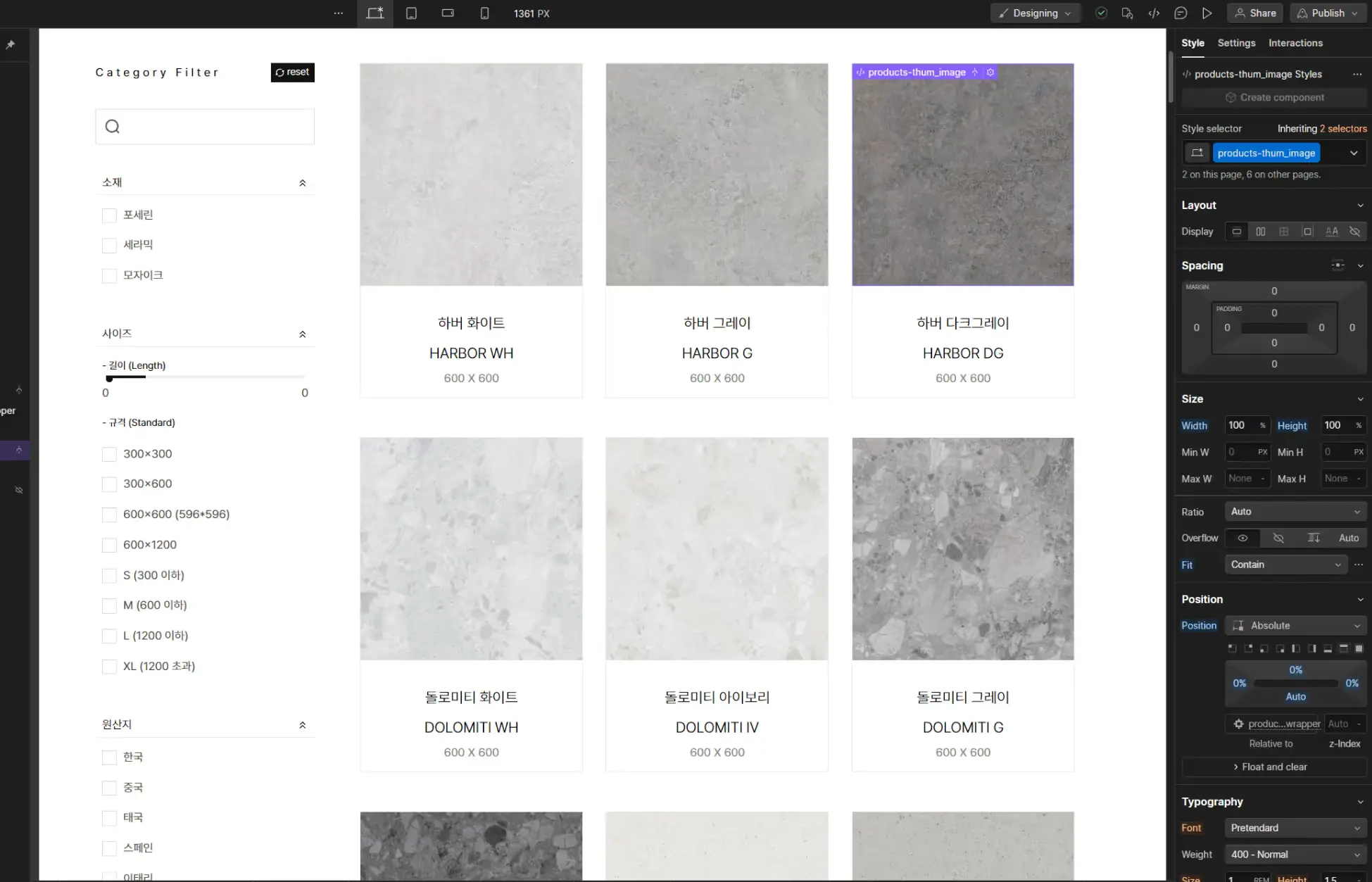Select the tablet breakpoint icon

point(411,13)
